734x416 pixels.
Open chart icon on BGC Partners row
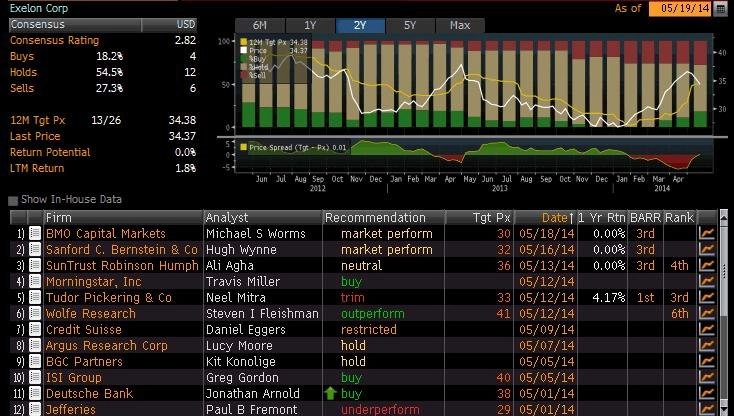point(707,361)
